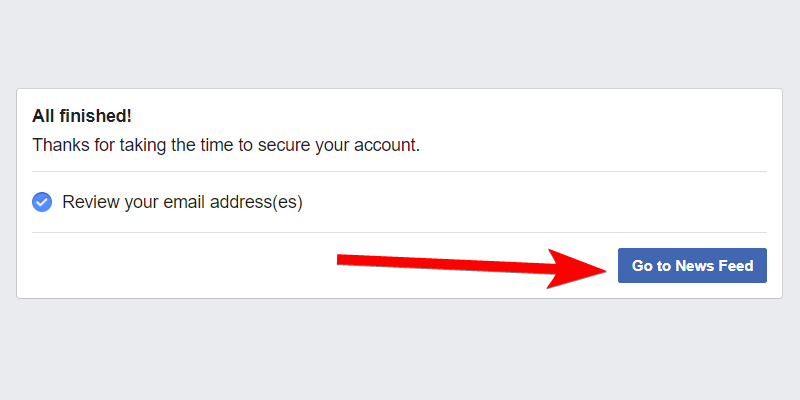Viewport: 800px width, 400px height.
Task: Click the All finished! heading
Action: tap(82, 116)
